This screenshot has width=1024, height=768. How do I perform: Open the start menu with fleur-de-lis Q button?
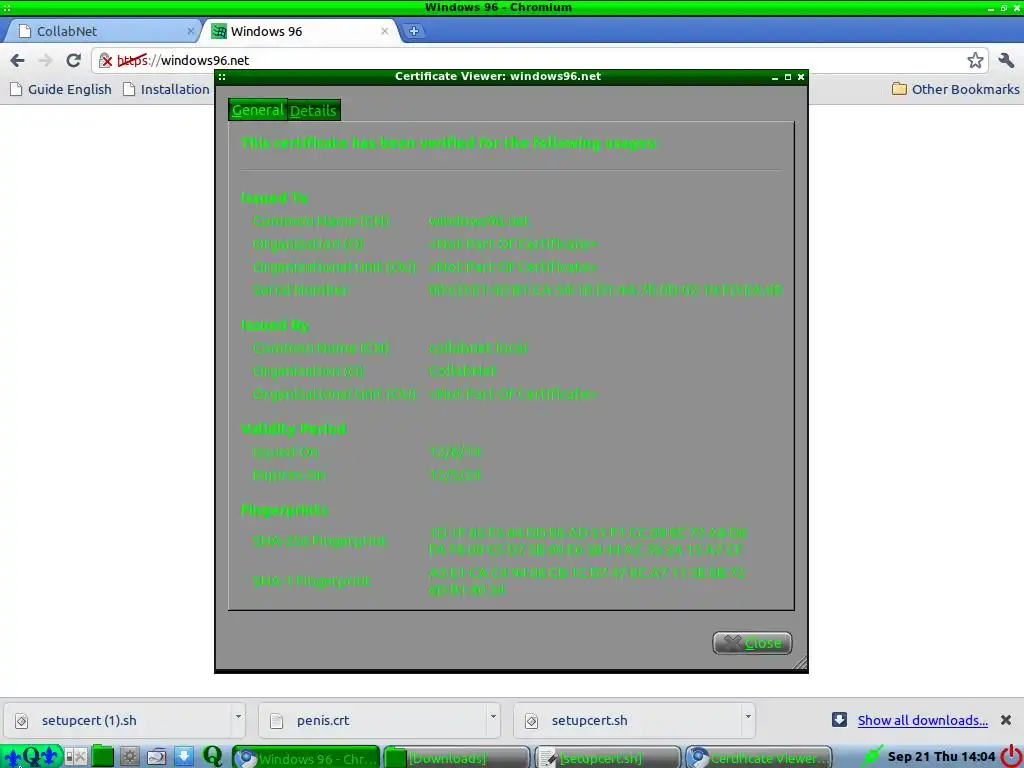31,757
